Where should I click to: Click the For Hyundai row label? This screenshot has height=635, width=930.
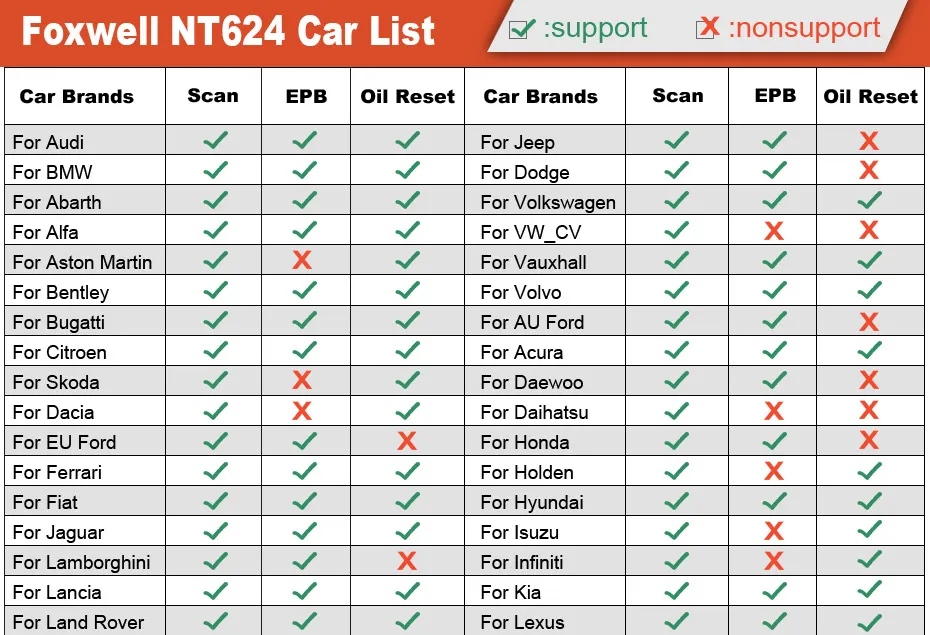[532, 503]
